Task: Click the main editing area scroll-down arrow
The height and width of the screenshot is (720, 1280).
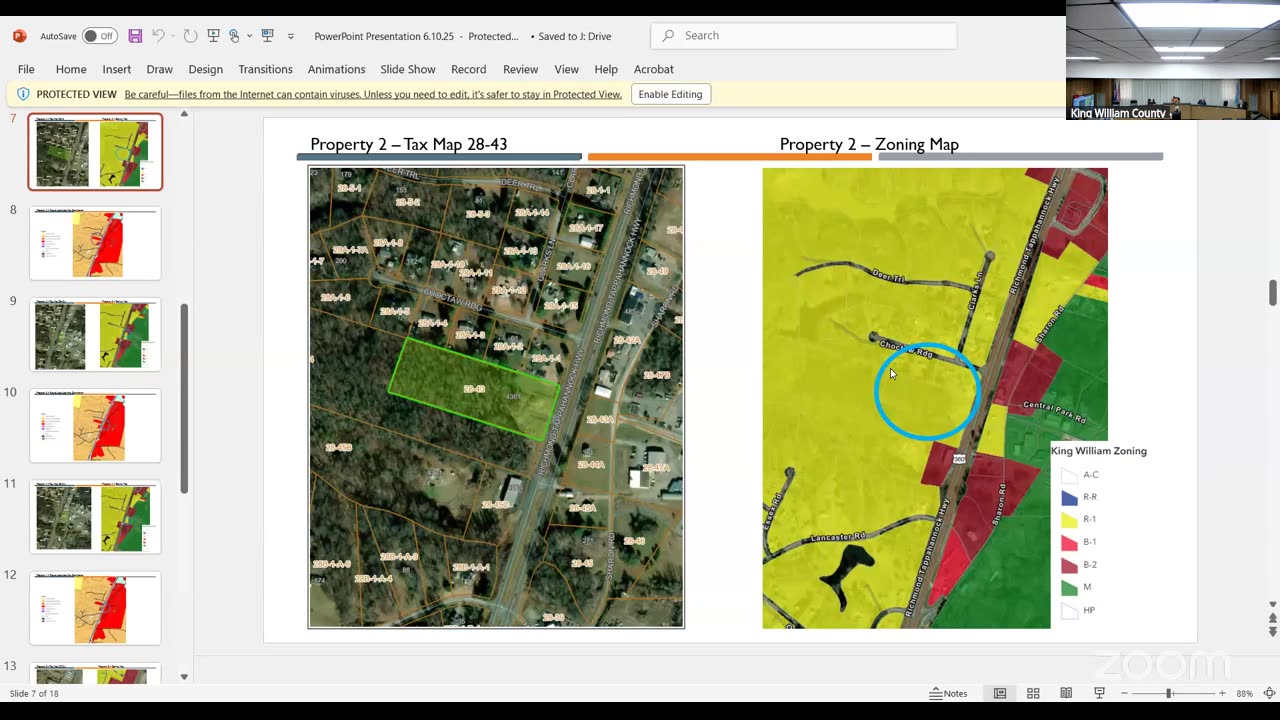Action: tap(1273, 605)
